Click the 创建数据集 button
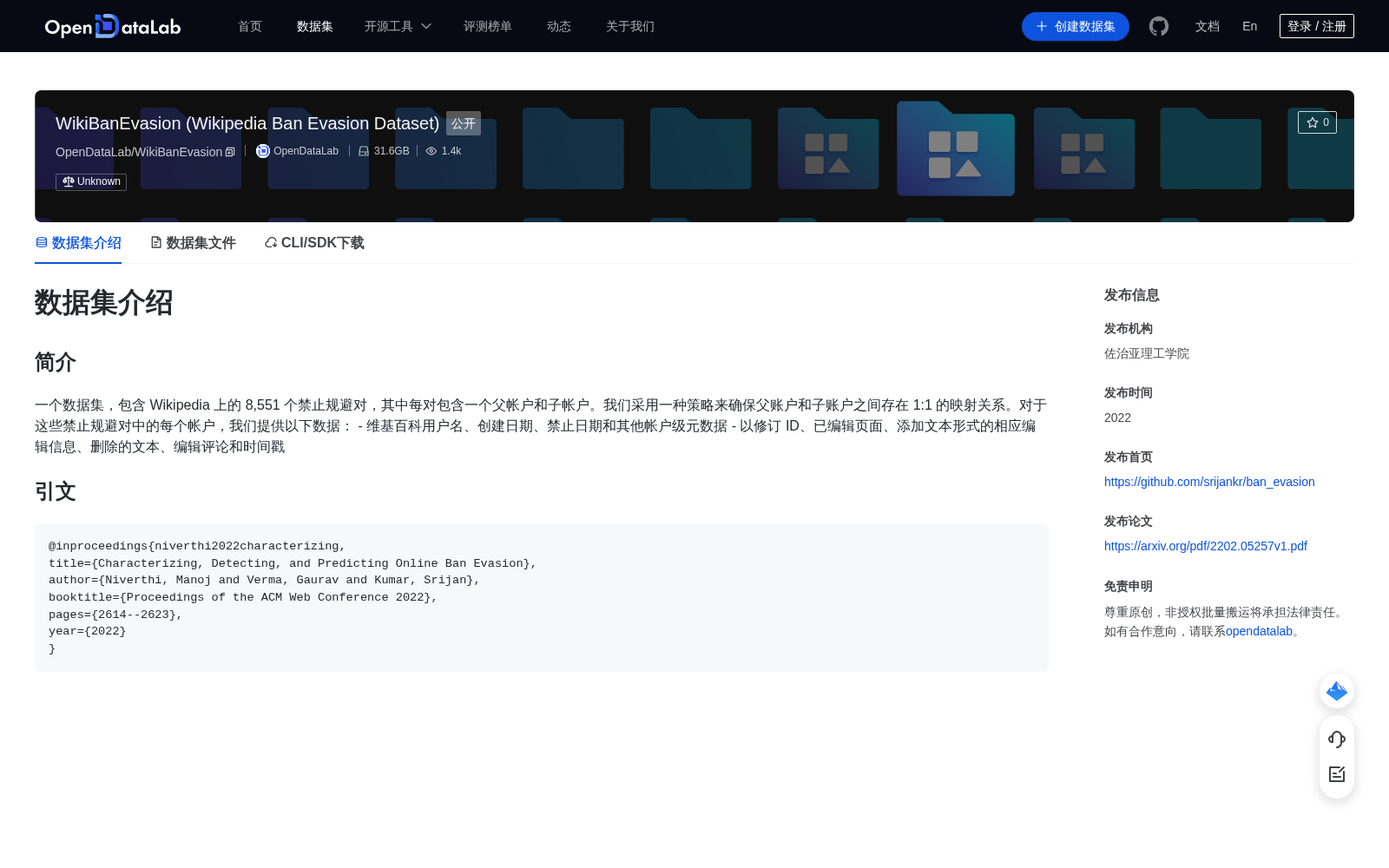The width and height of the screenshot is (1389, 868). (x=1076, y=26)
